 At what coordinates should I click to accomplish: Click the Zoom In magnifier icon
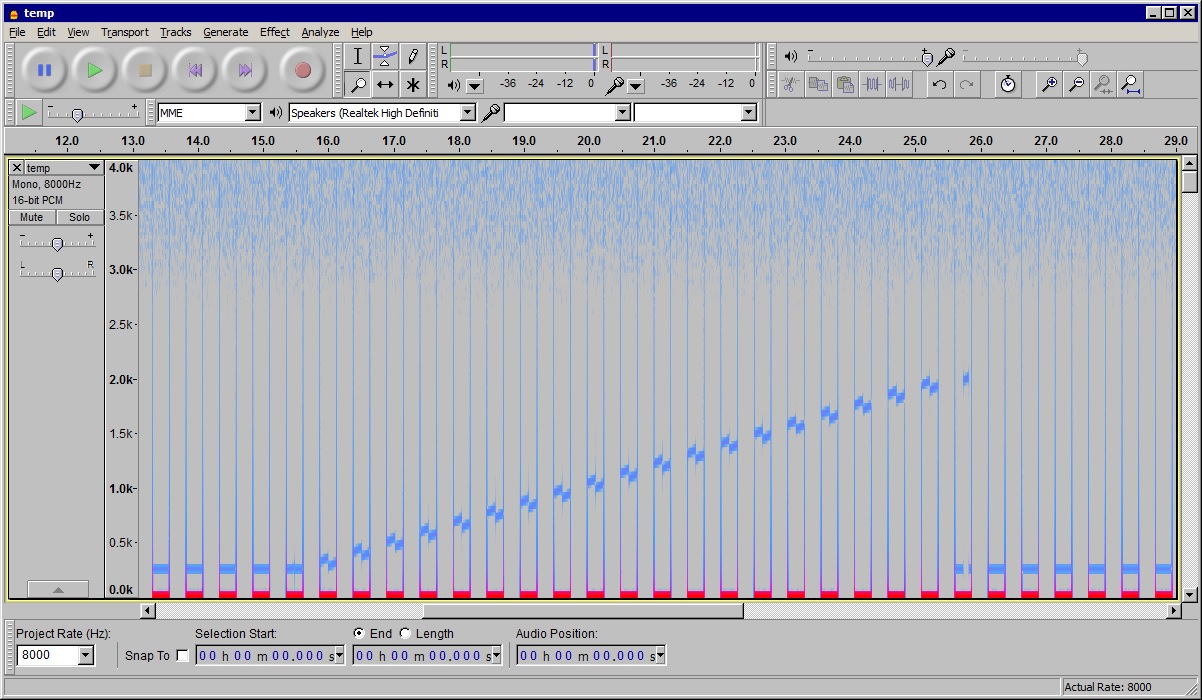coord(1049,85)
